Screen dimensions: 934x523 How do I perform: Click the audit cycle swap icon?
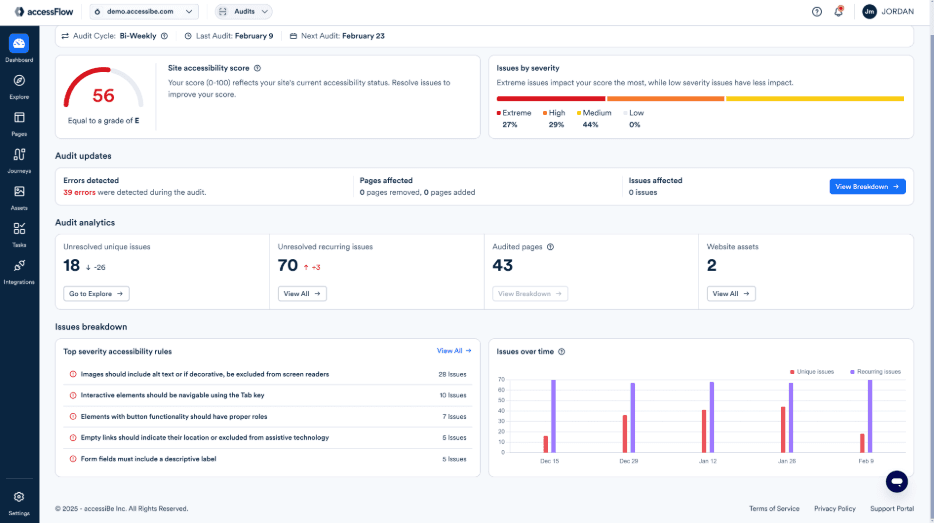[x=65, y=36]
